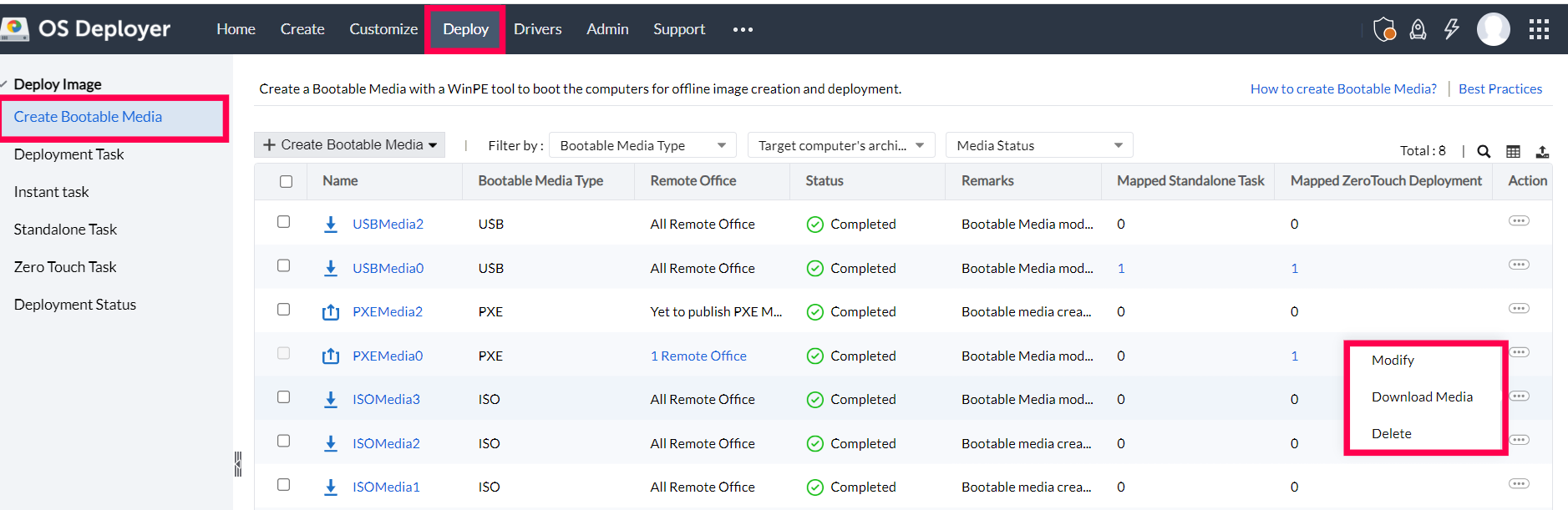The height and width of the screenshot is (510, 1568).
Task: Choose Download Media from the context menu
Action: point(1422,397)
